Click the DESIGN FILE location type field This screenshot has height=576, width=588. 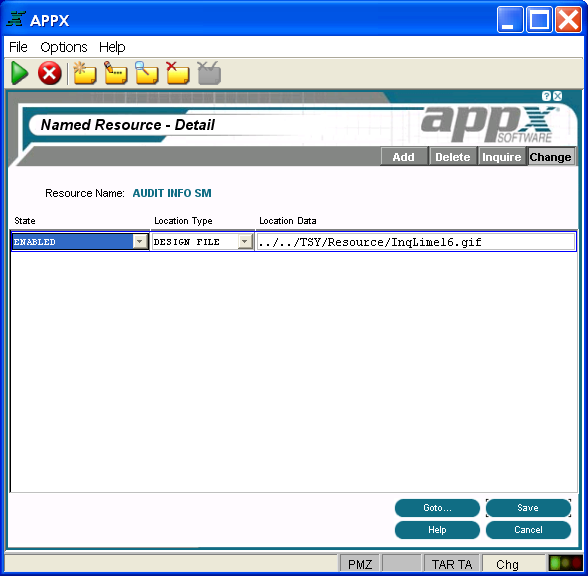202,242
